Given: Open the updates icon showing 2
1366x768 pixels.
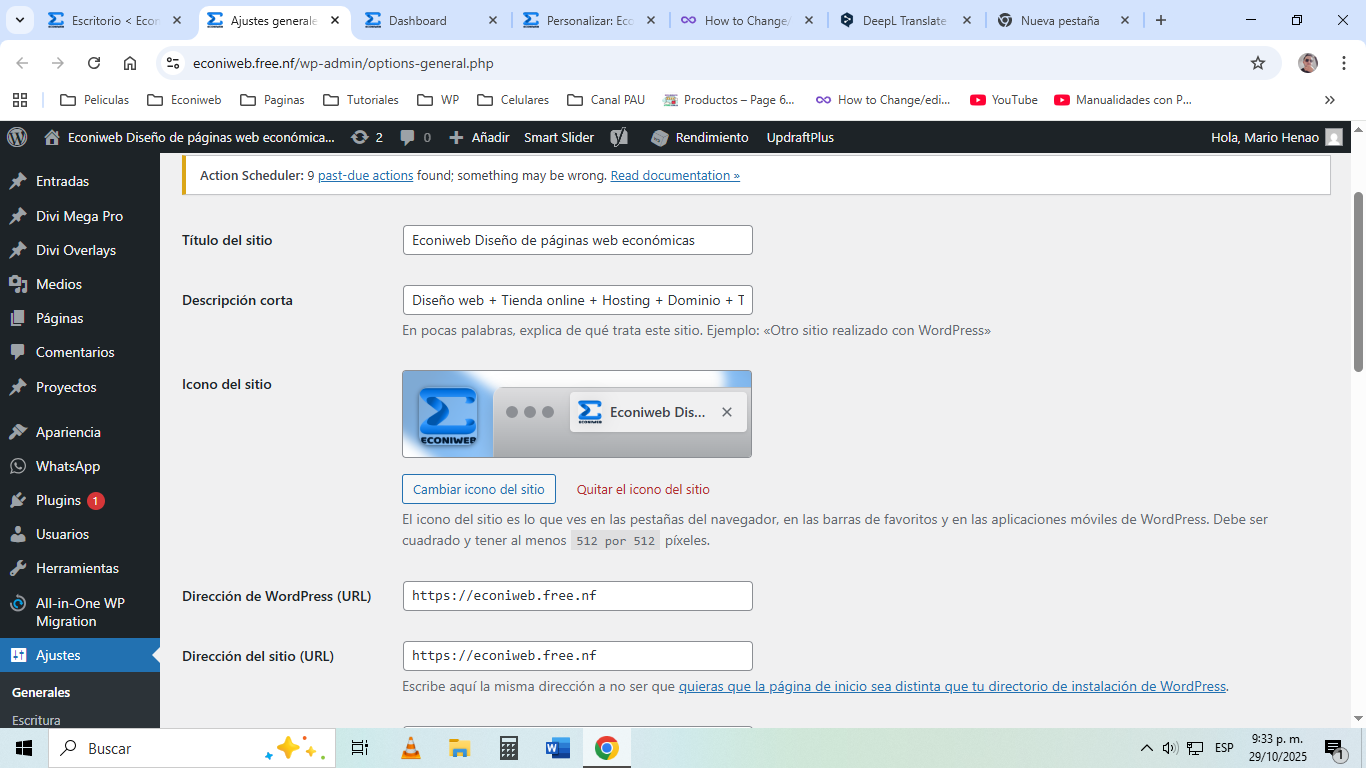Looking at the screenshot, I should [367, 137].
